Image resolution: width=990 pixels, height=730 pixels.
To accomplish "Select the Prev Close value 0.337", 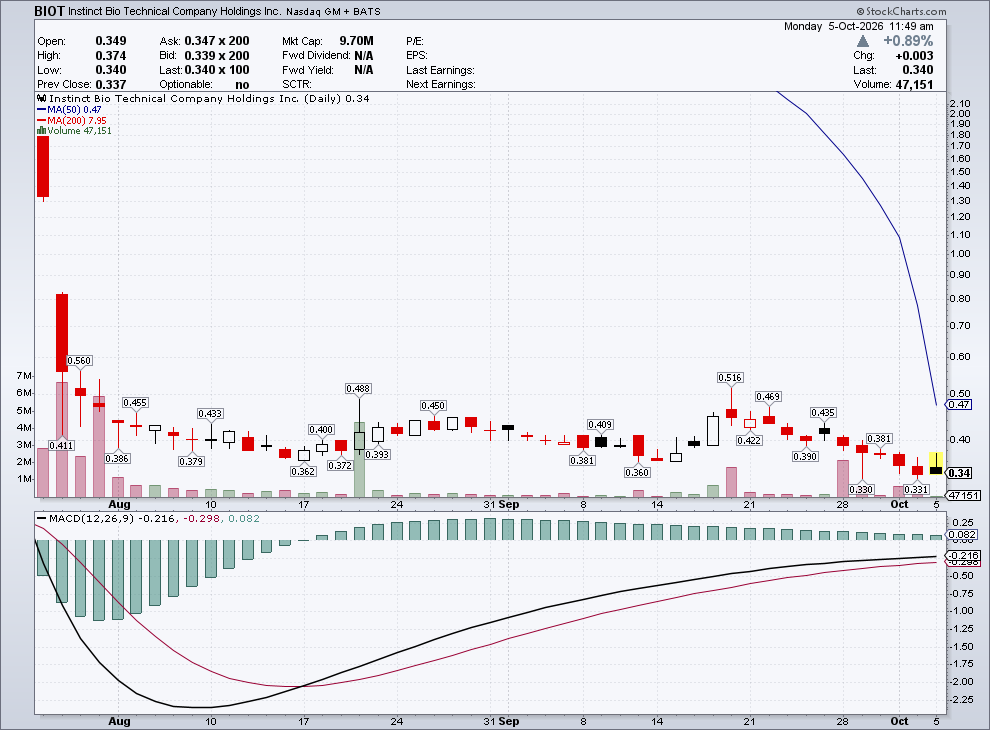I will 110,85.
